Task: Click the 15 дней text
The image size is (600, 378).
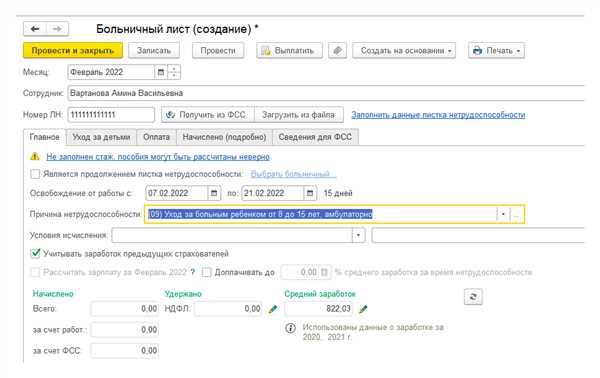Action: coord(338,193)
